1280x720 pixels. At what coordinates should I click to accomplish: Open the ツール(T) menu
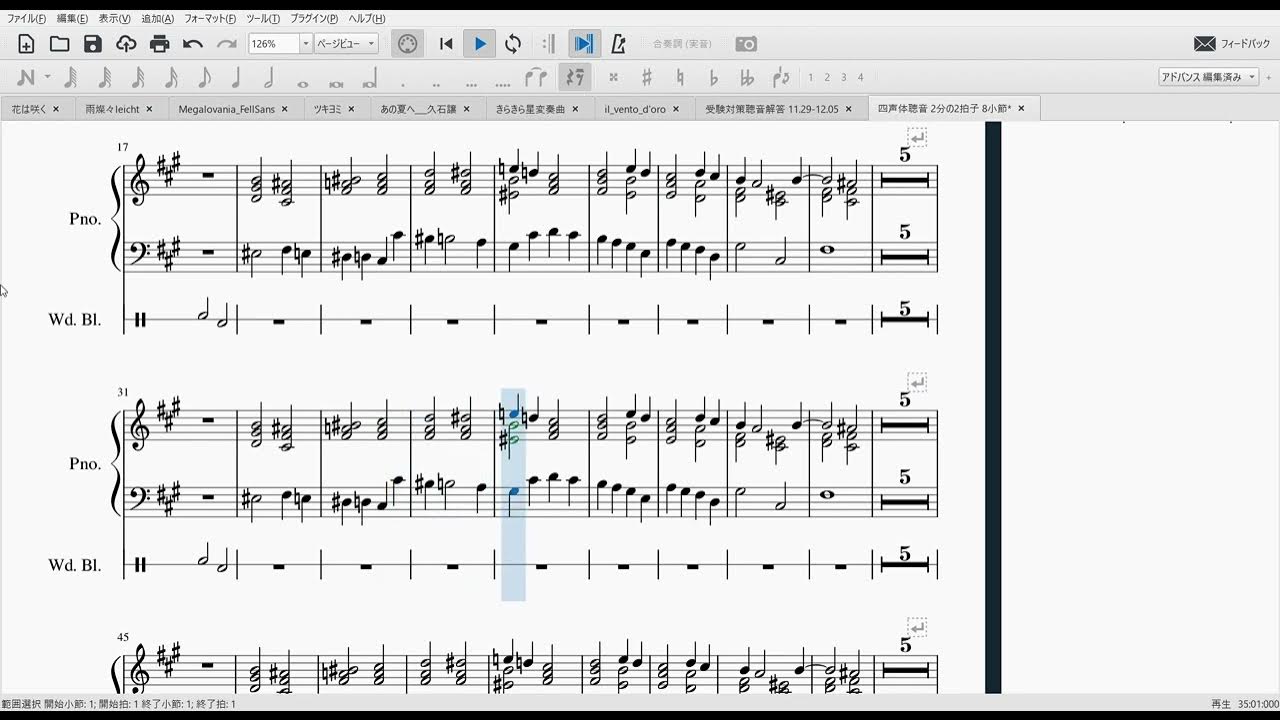(263, 19)
